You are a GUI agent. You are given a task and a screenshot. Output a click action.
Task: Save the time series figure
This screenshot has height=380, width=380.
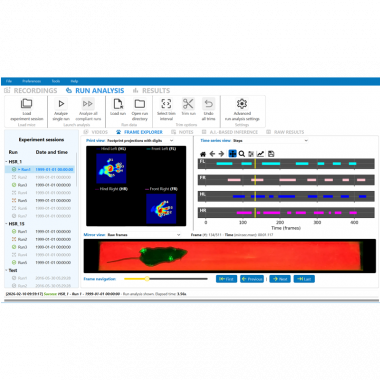tap(271, 154)
